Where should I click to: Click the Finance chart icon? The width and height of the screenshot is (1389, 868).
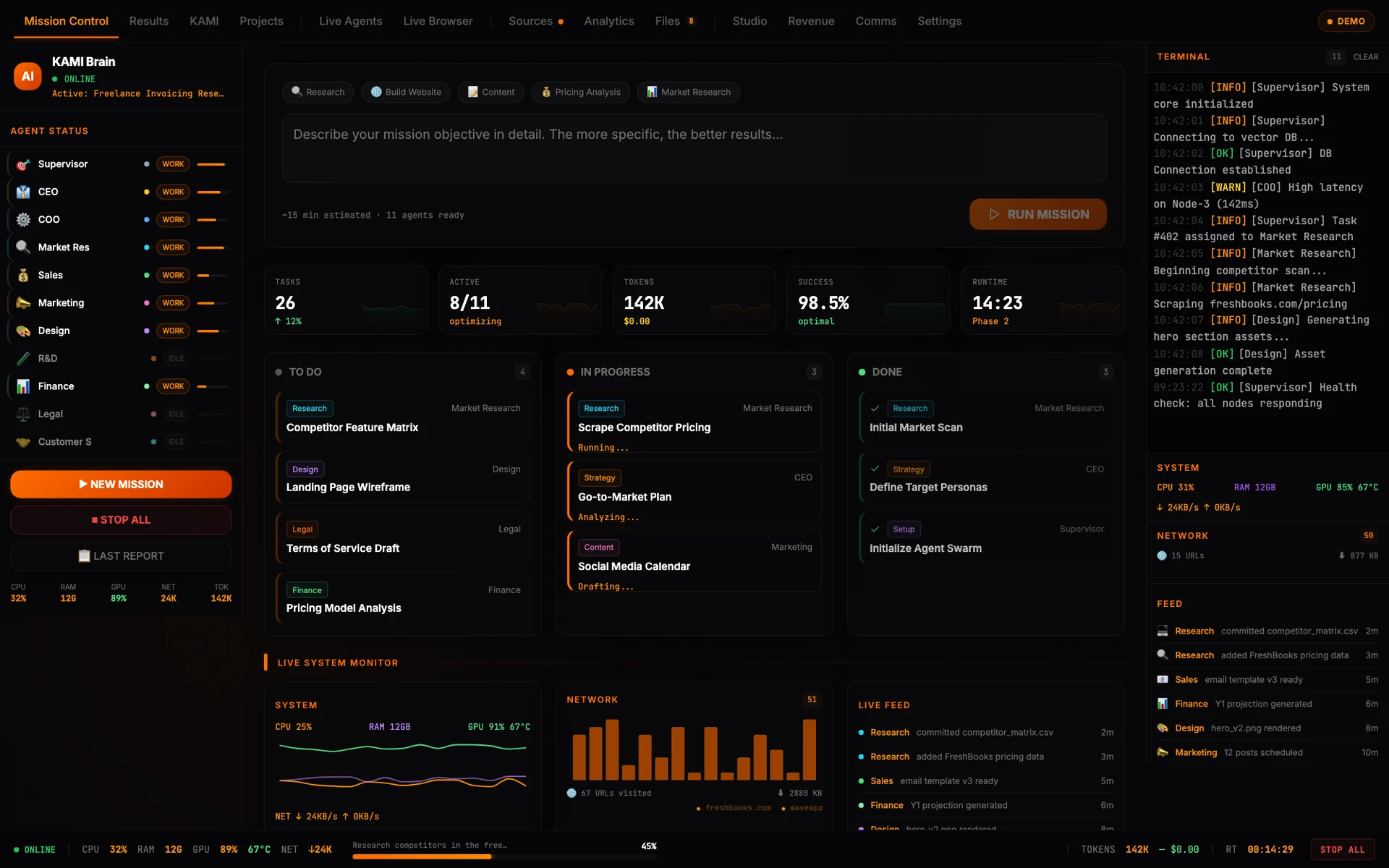click(23, 386)
